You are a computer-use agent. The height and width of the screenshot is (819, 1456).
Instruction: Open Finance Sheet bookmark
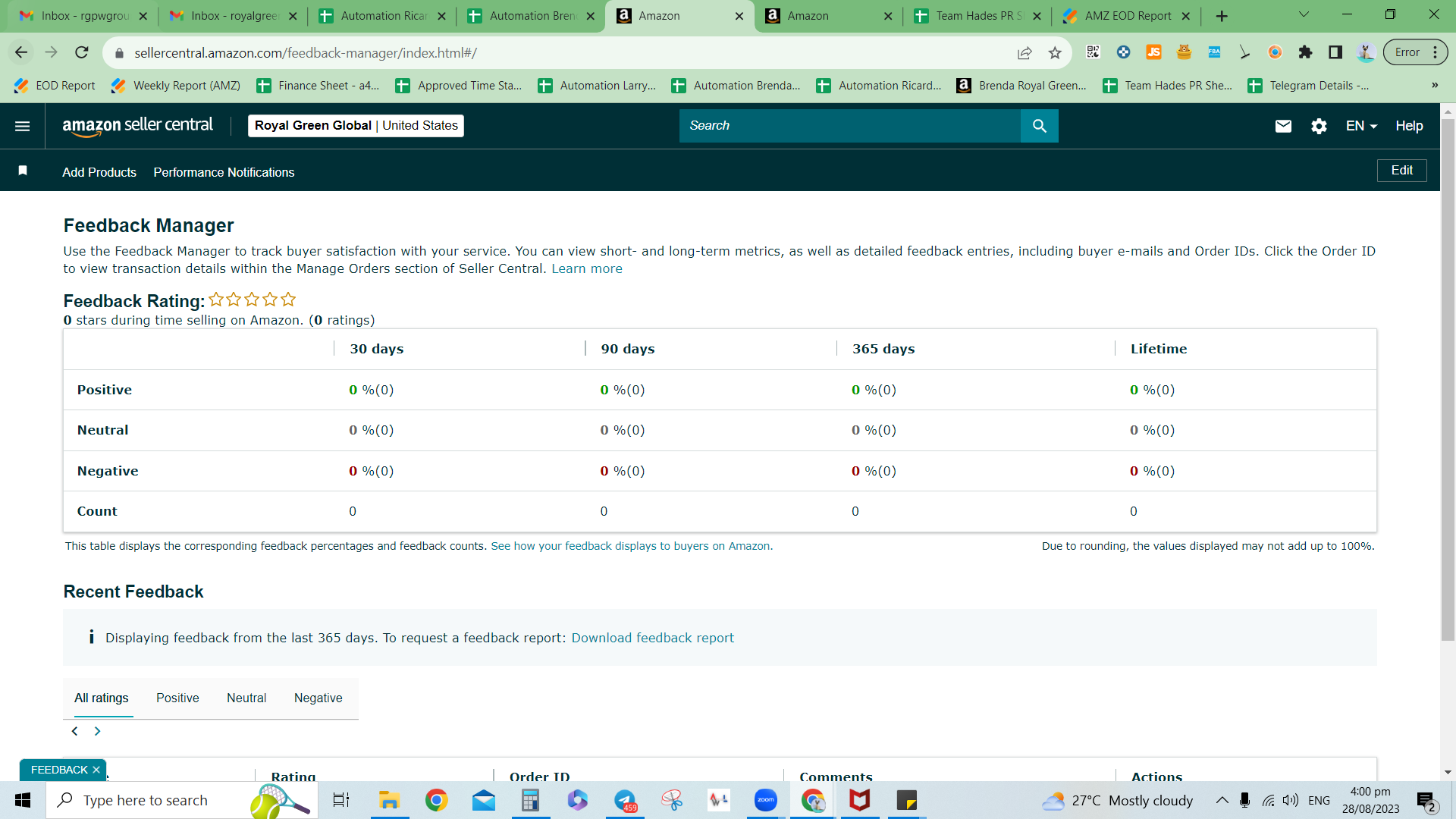click(x=318, y=85)
